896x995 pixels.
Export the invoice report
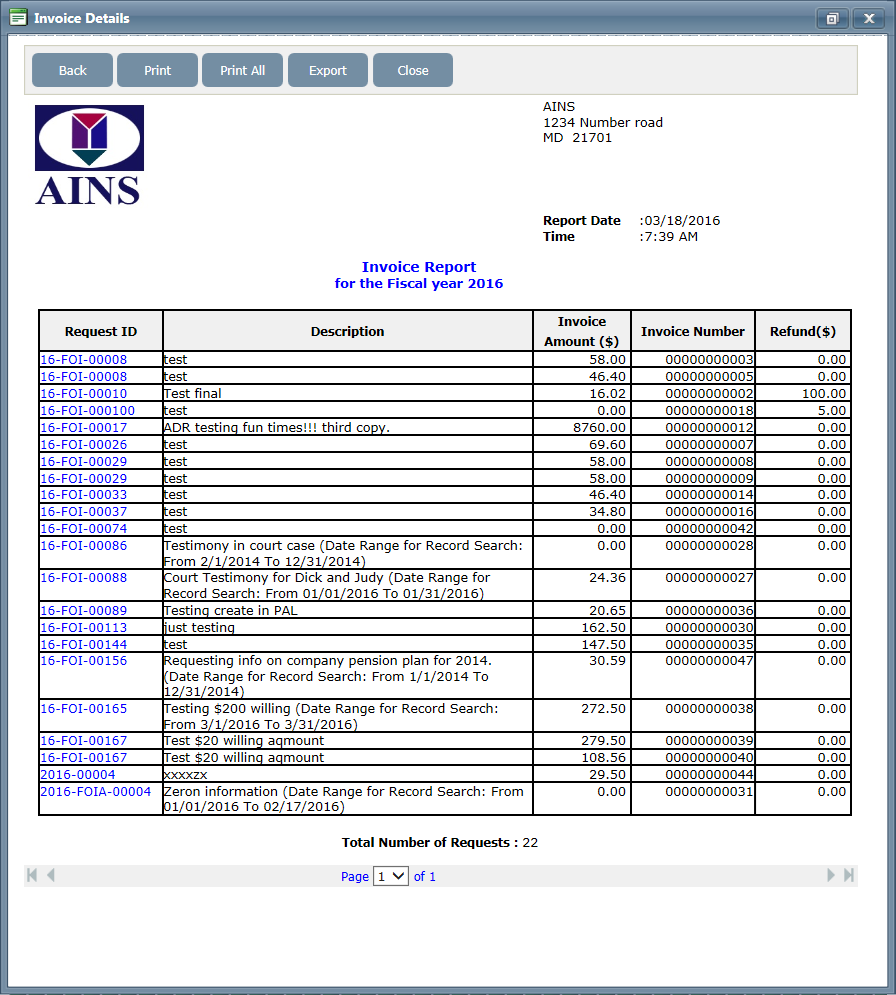(x=327, y=70)
